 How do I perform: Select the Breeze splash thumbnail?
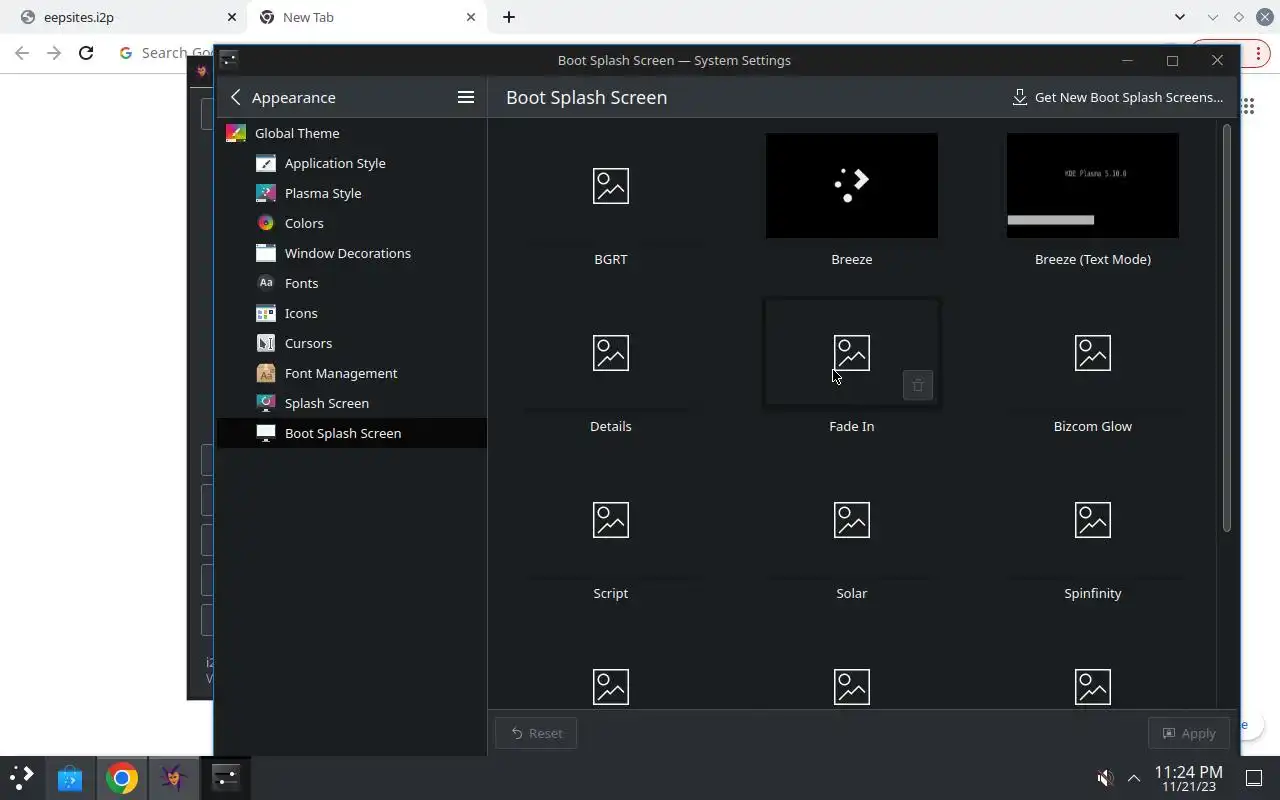pyautogui.click(x=852, y=186)
